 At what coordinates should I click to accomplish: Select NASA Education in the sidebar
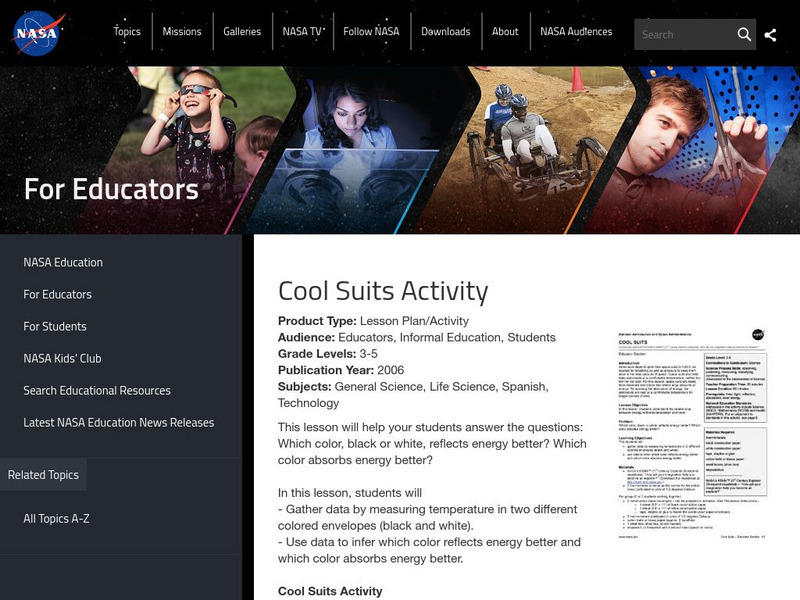click(60, 262)
